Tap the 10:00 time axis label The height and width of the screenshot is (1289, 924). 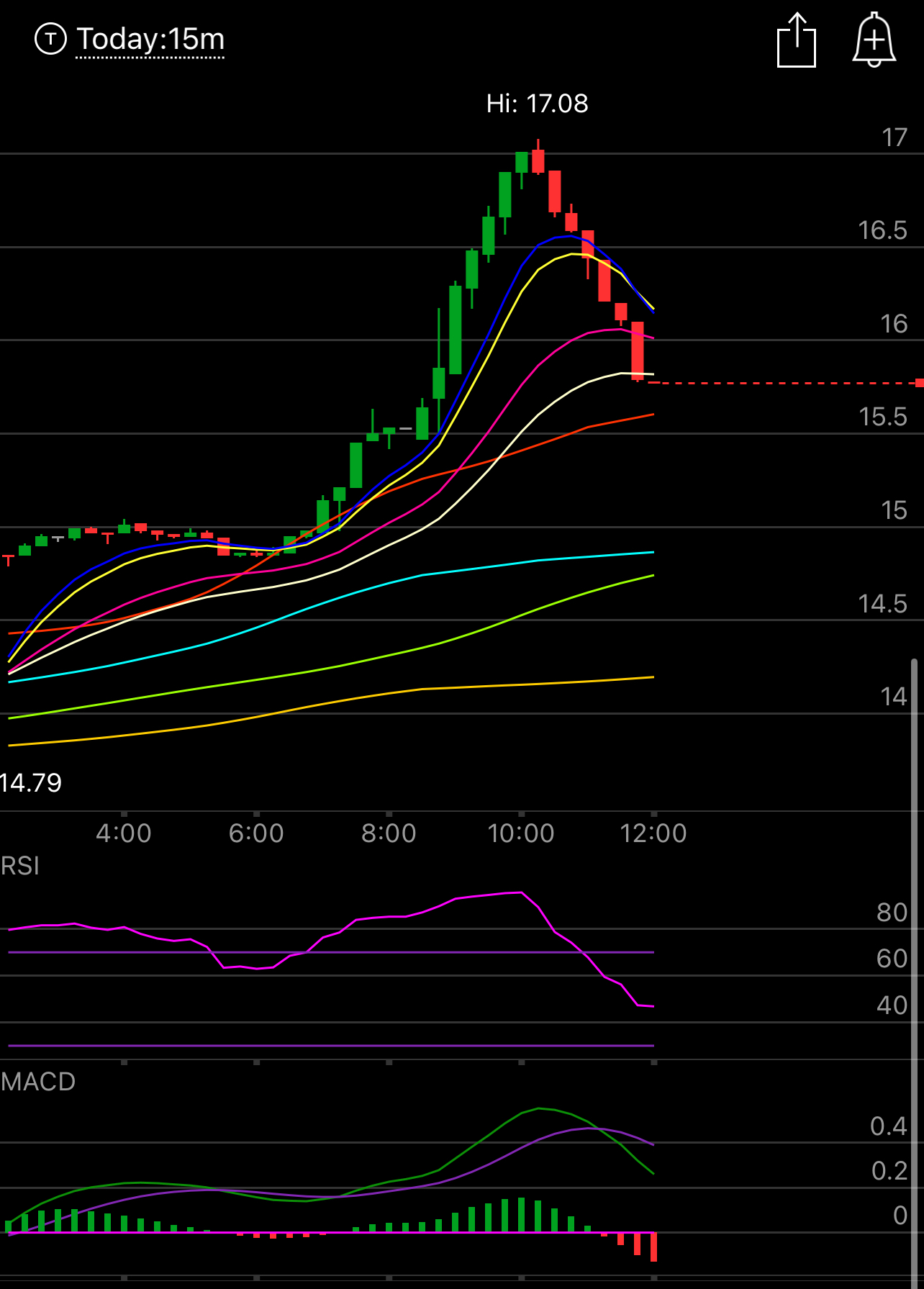pos(521,833)
